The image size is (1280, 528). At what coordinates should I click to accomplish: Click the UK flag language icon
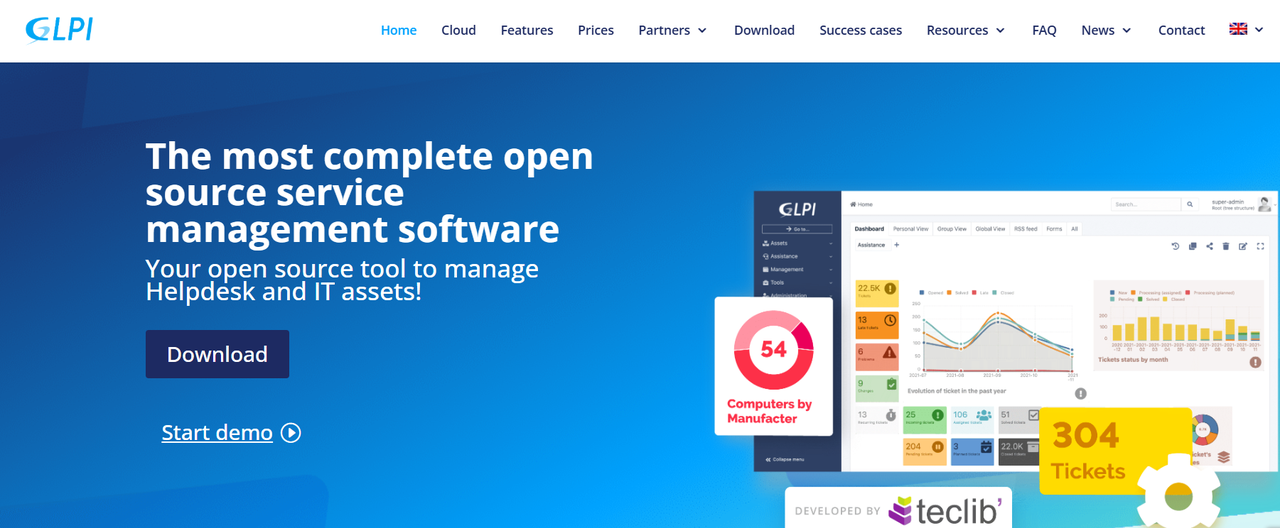click(1238, 29)
